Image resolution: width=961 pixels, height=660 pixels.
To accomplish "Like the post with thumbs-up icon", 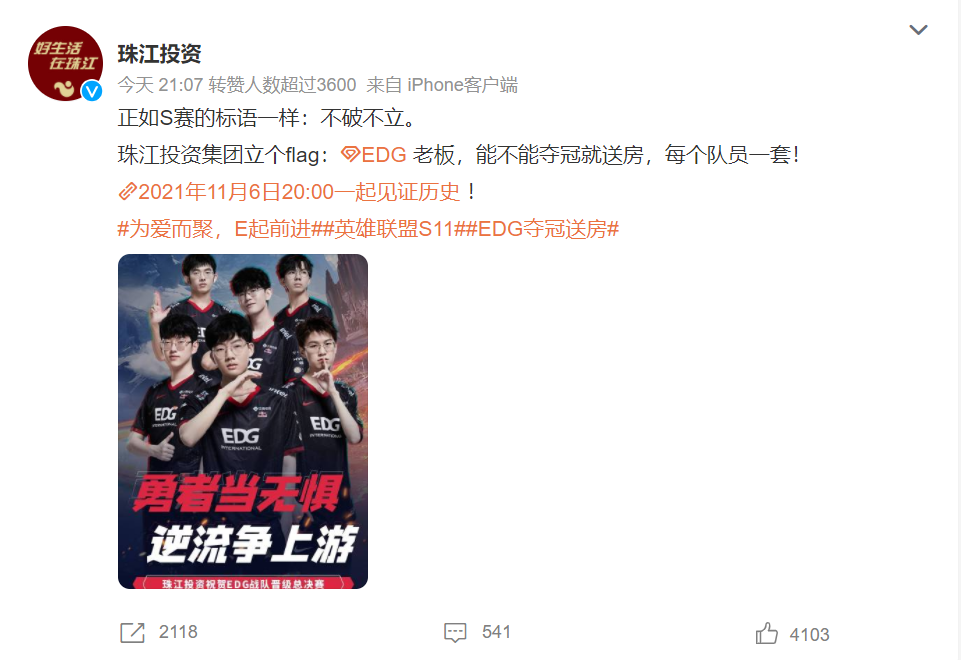I will point(766,633).
